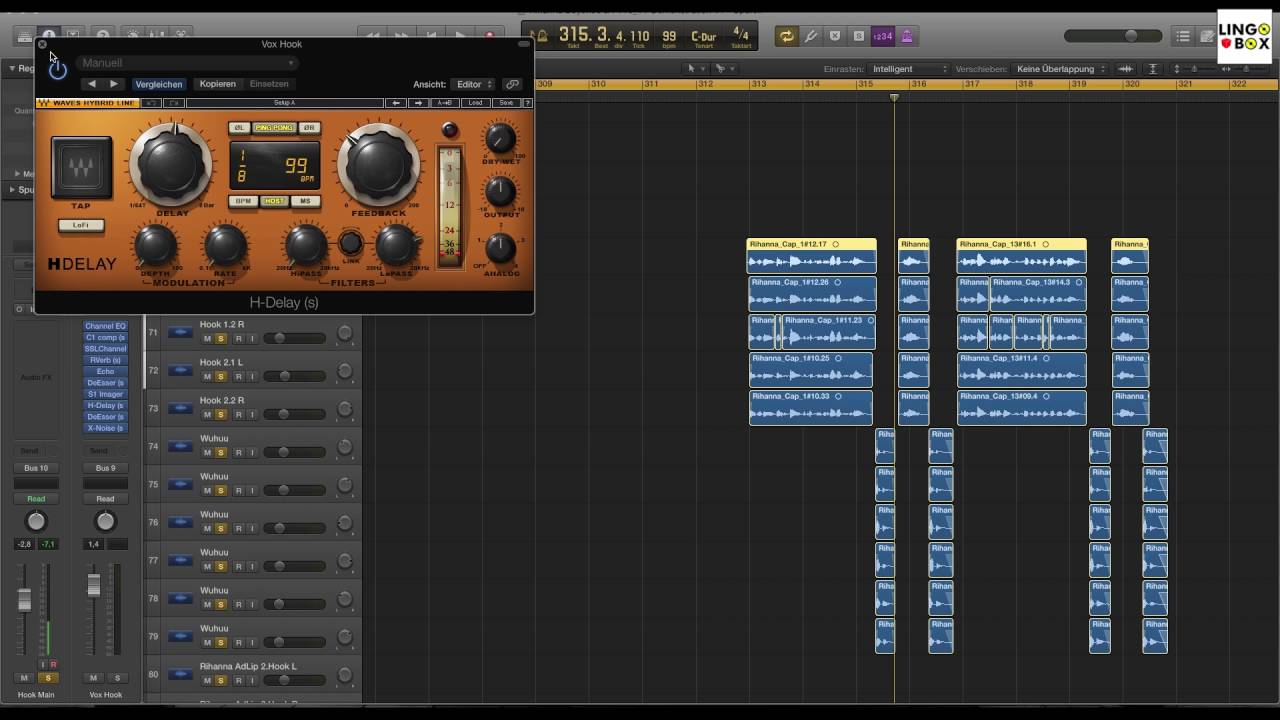Click the count-in 1234 button
The image size is (1280, 720).
(x=883, y=36)
